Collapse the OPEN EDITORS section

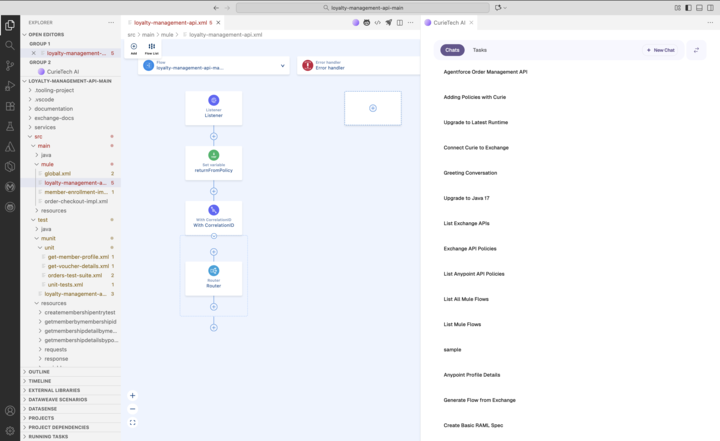click(x=71, y=34)
